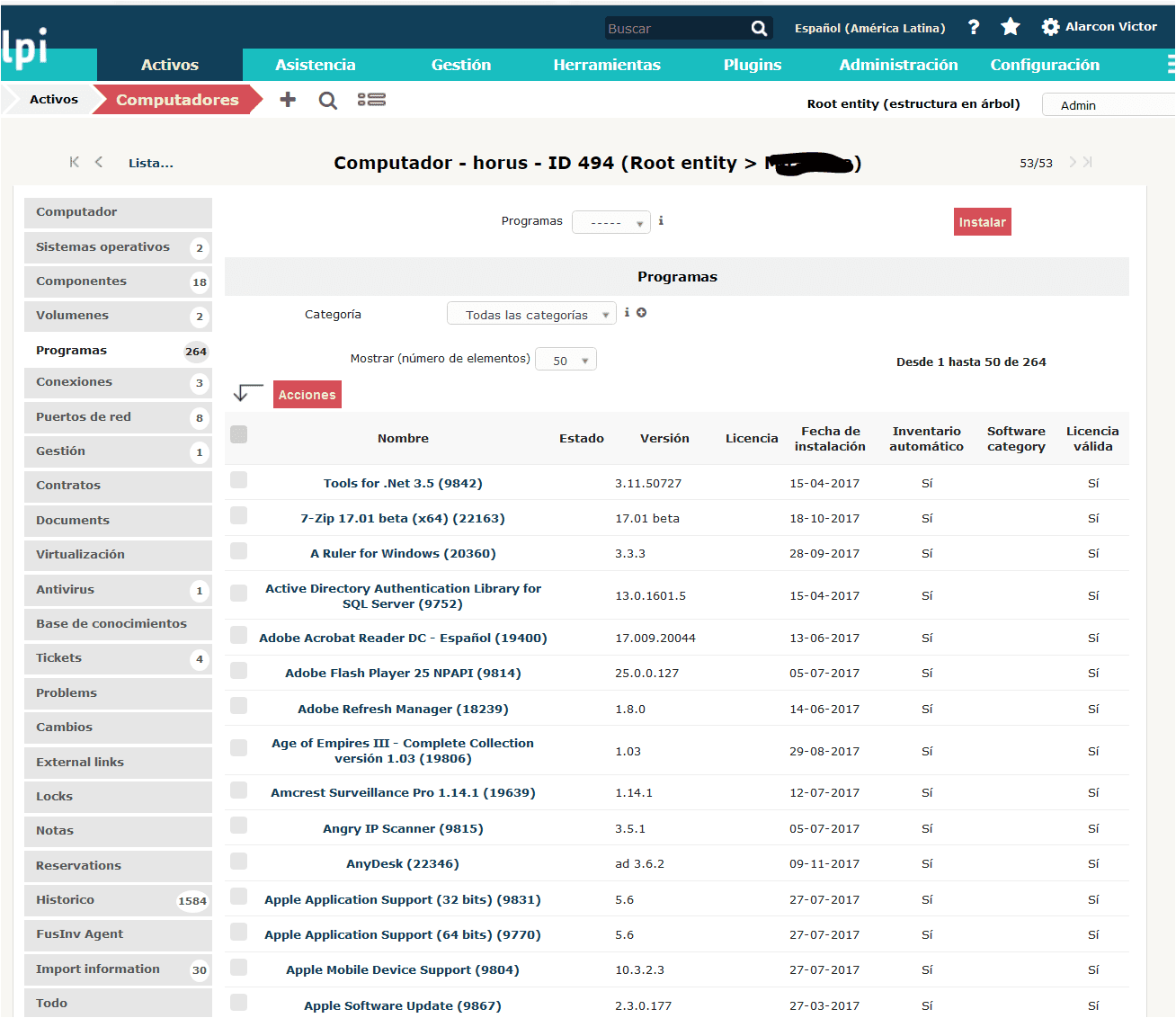Viewport: 1176px width, 1018px height.
Task: Open Español (América Latina) language selector
Action: (869, 28)
